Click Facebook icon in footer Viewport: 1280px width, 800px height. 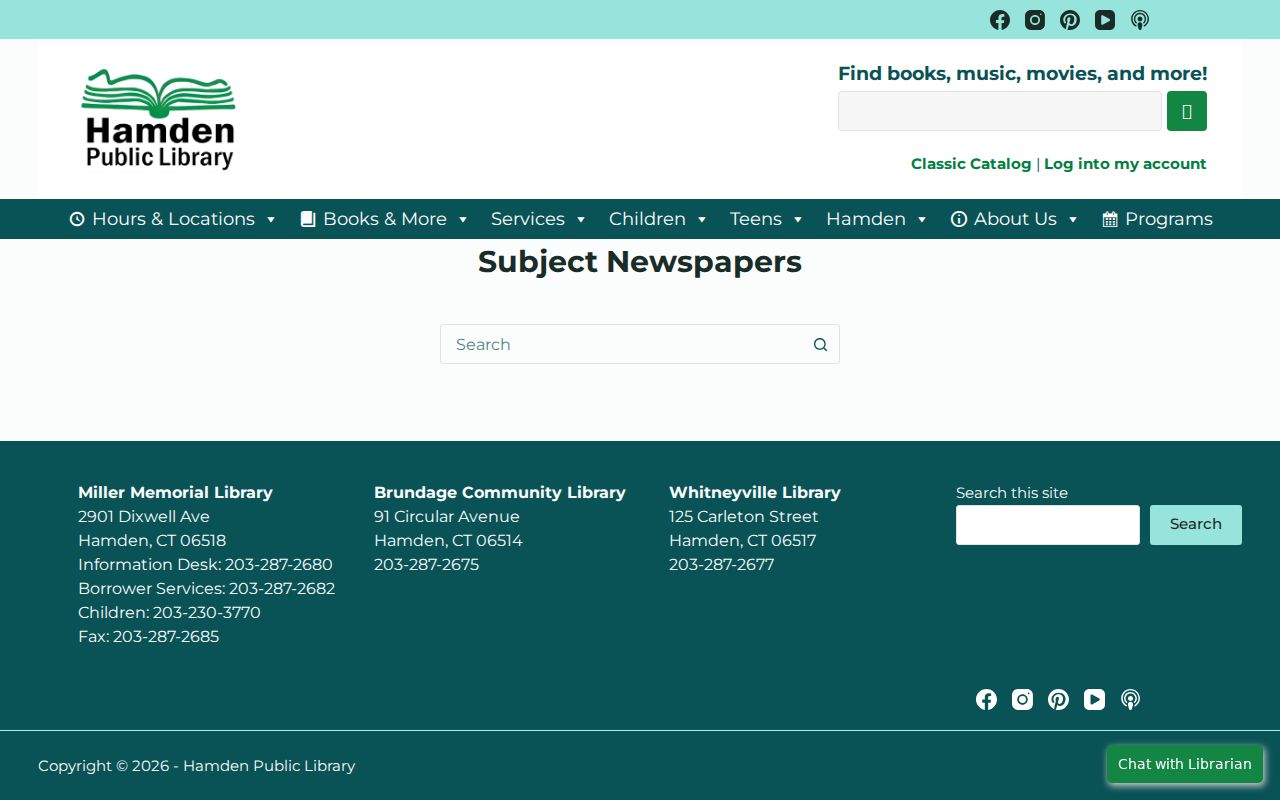[x=987, y=700]
